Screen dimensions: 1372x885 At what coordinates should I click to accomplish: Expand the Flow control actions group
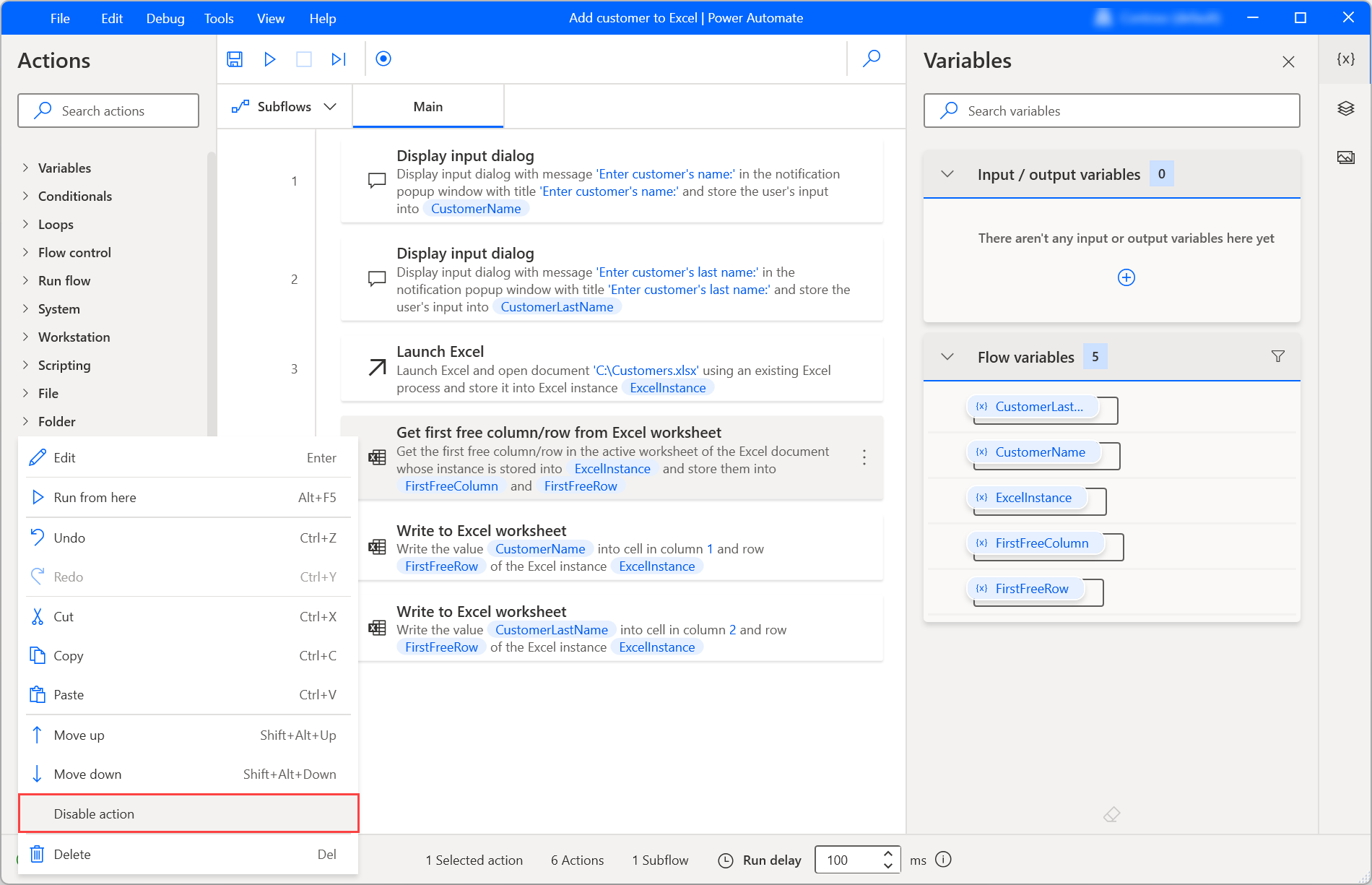coord(25,252)
